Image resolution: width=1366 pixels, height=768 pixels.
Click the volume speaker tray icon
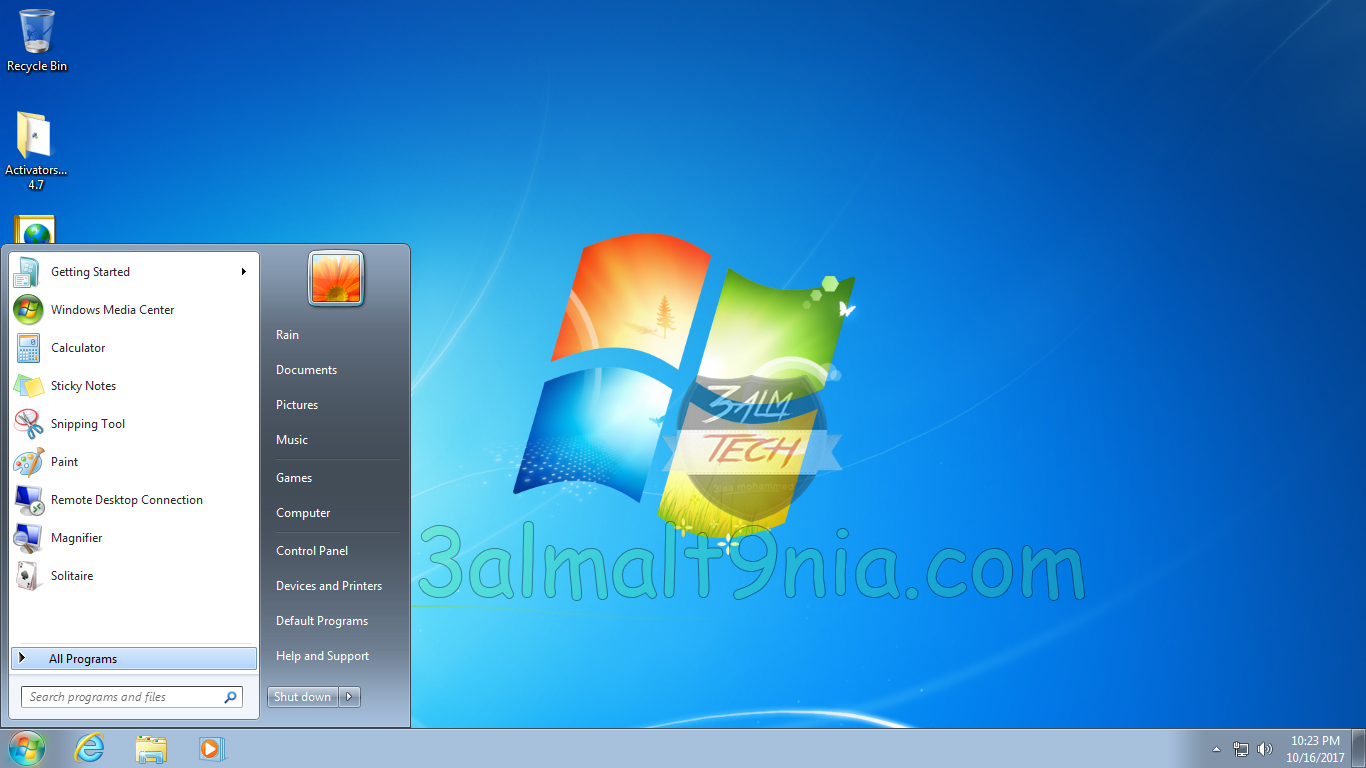pyautogui.click(x=1265, y=749)
